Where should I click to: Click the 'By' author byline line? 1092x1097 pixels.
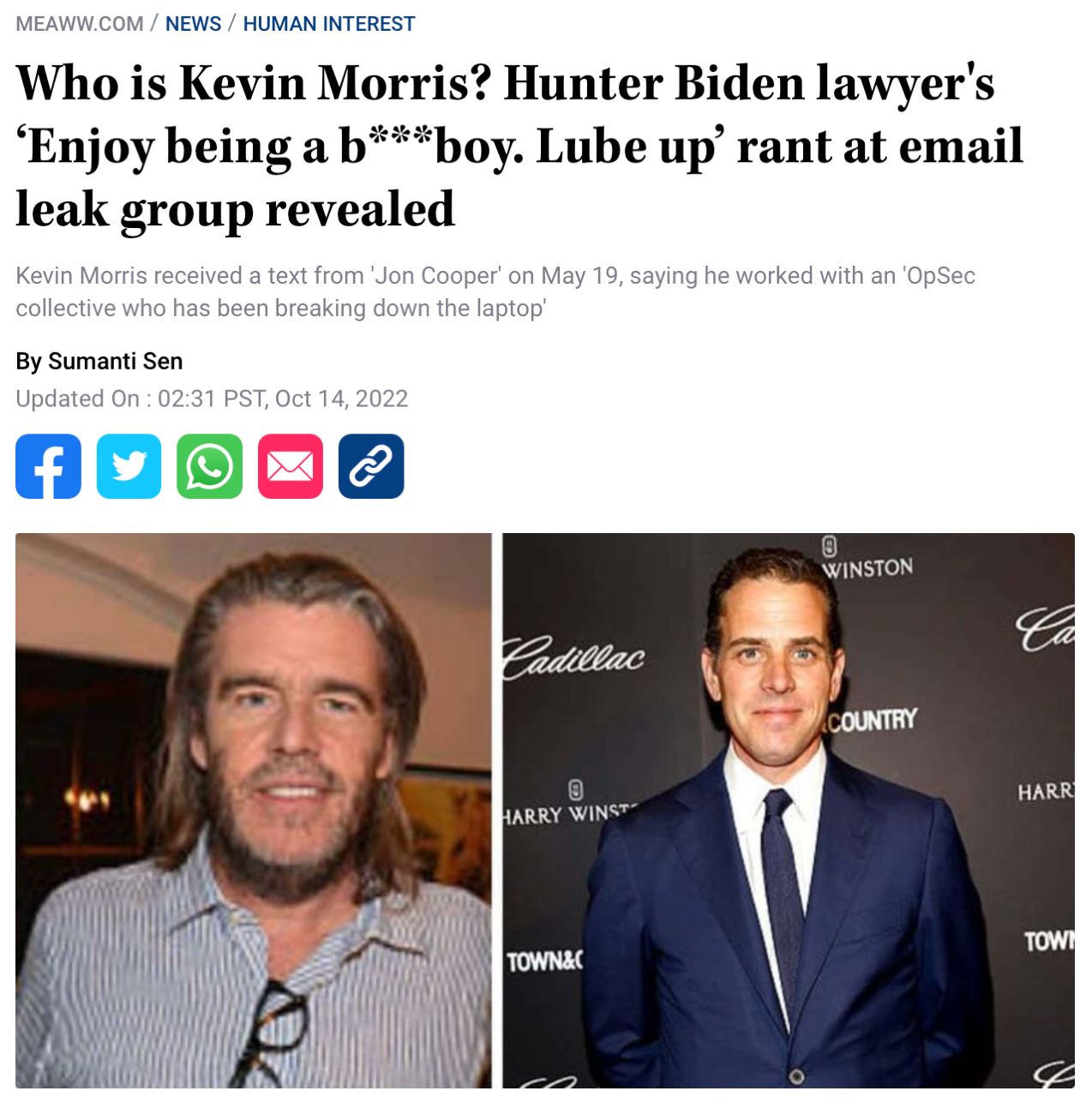tap(99, 361)
